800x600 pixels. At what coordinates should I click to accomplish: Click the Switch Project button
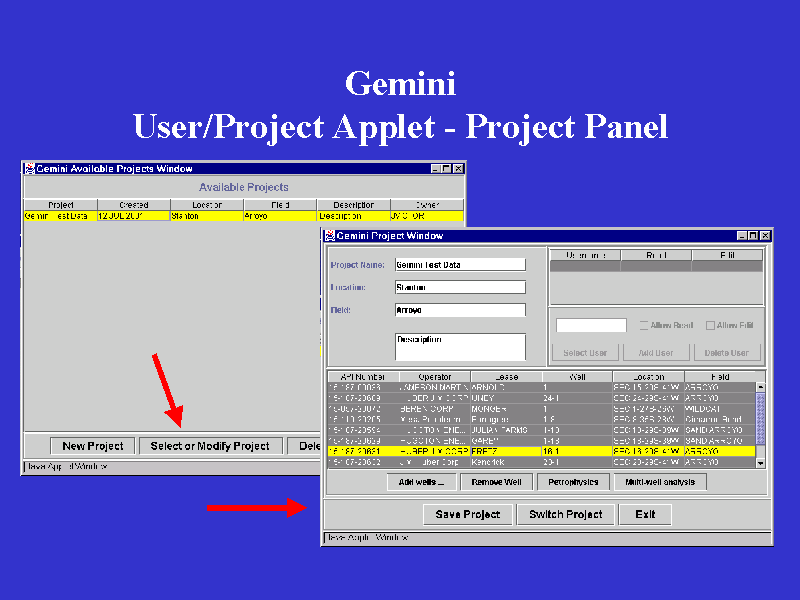[566, 514]
